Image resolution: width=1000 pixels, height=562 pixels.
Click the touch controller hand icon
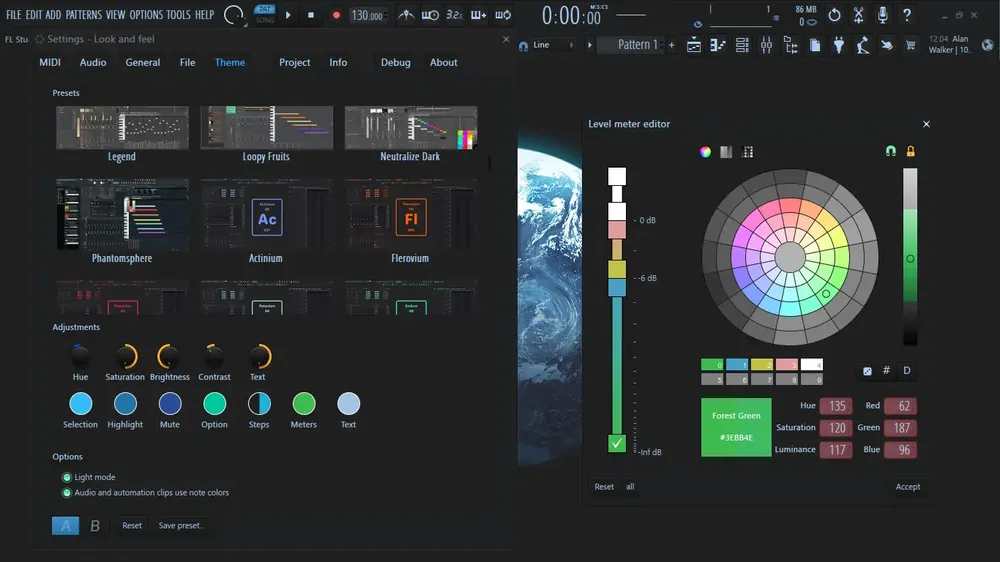[x=887, y=45]
